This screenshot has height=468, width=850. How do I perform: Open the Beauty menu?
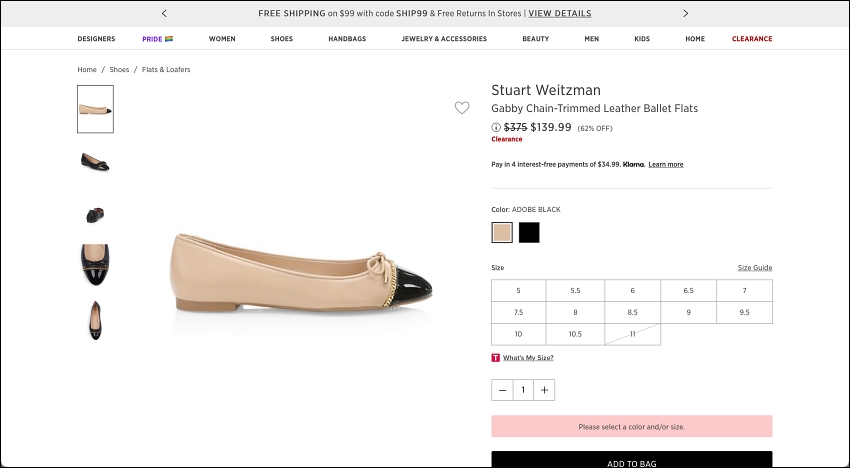536,39
